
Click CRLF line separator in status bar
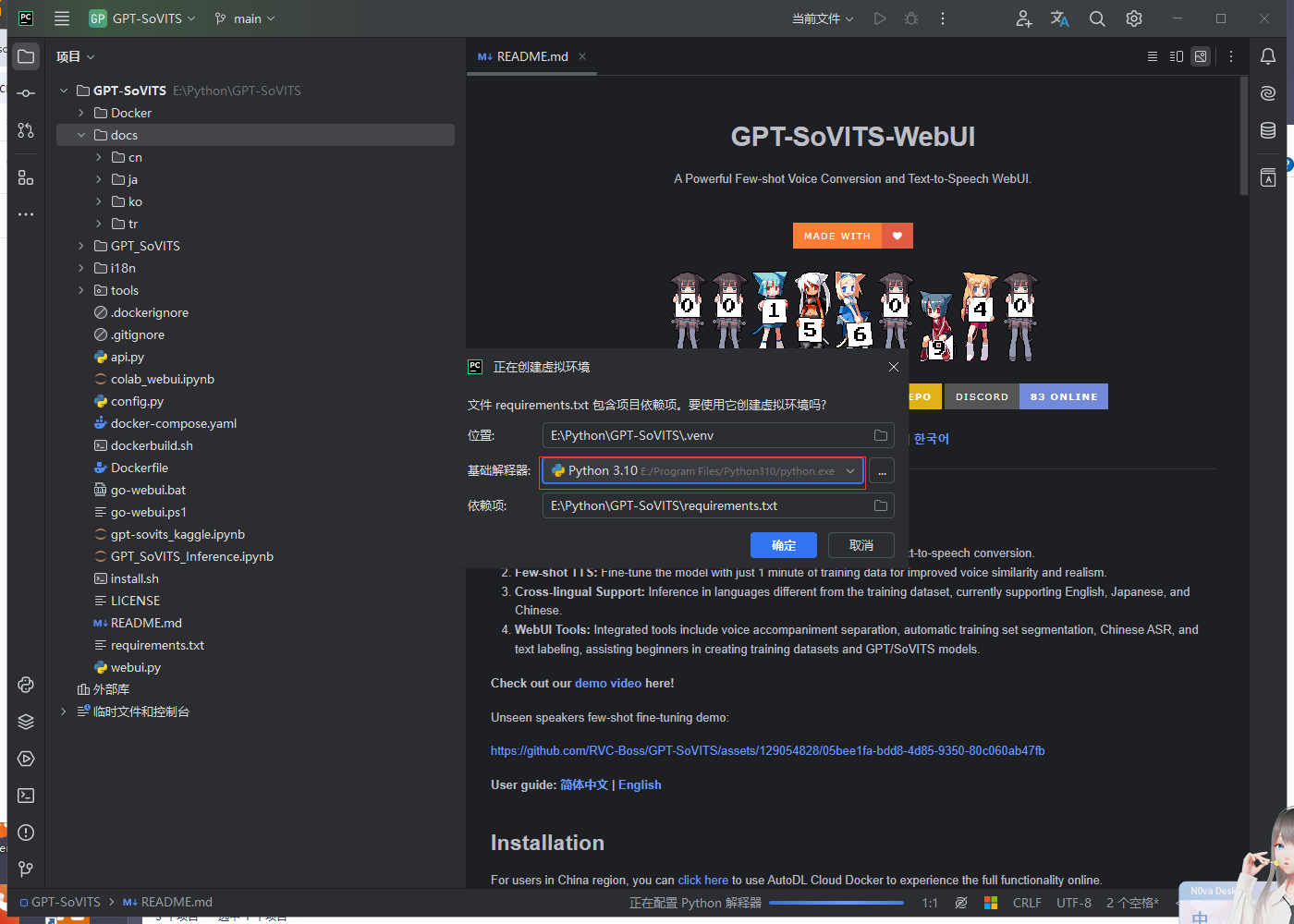pyautogui.click(x=1027, y=903)
